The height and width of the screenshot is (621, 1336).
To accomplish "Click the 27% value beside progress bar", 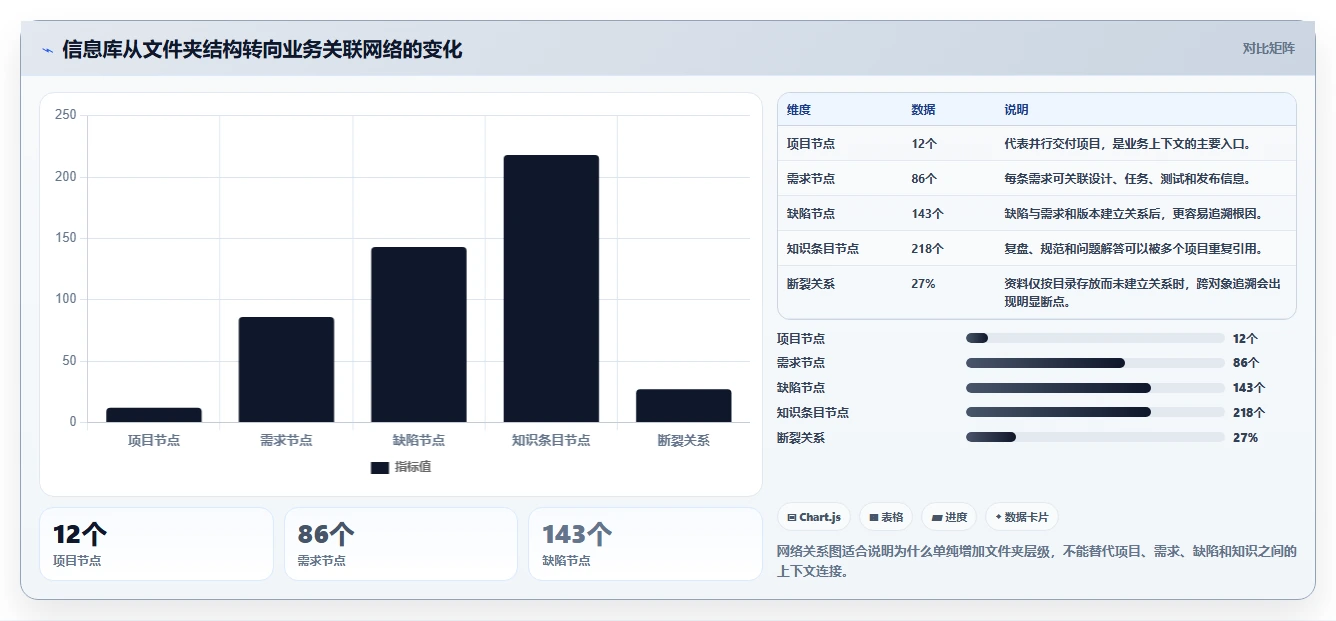I will [x=1245, y=438].
